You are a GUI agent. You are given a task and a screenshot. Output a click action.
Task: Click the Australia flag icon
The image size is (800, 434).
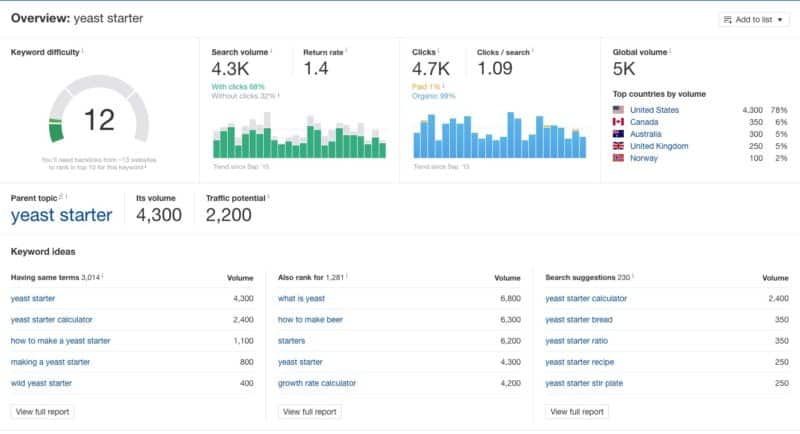point(618,134)
